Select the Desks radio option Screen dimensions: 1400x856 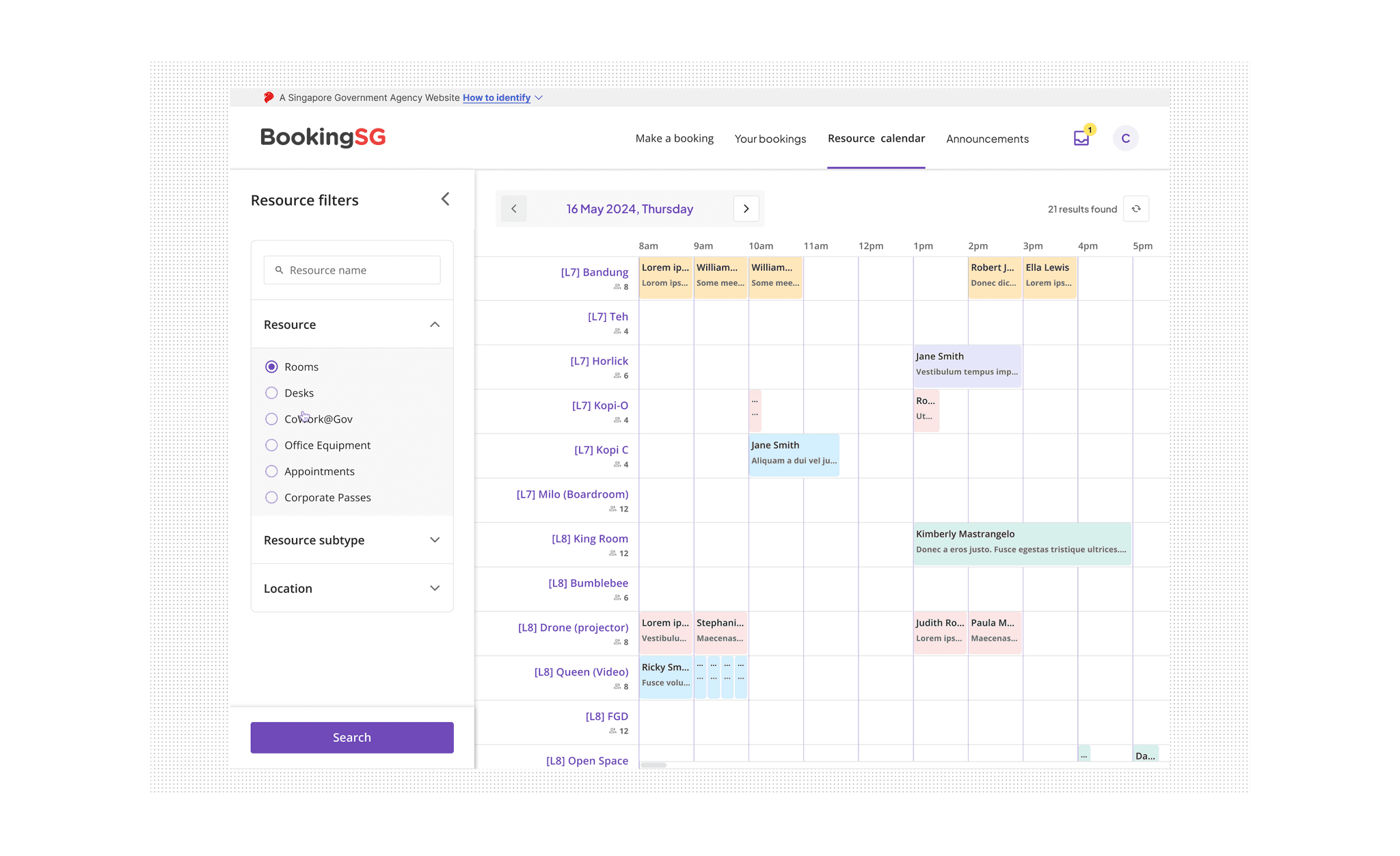pos(271,393)
